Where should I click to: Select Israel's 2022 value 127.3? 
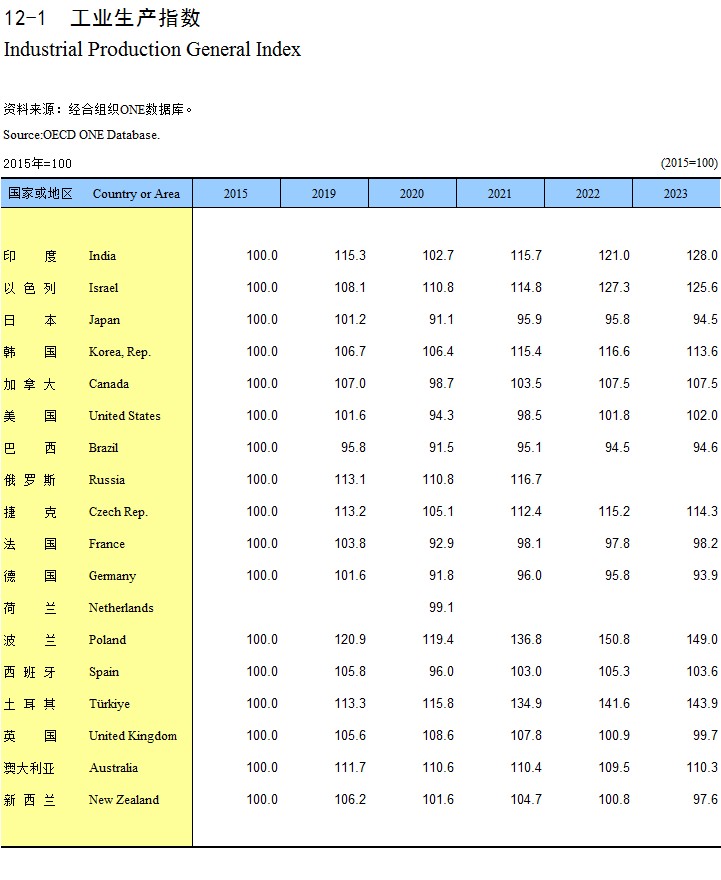(614, 288)
